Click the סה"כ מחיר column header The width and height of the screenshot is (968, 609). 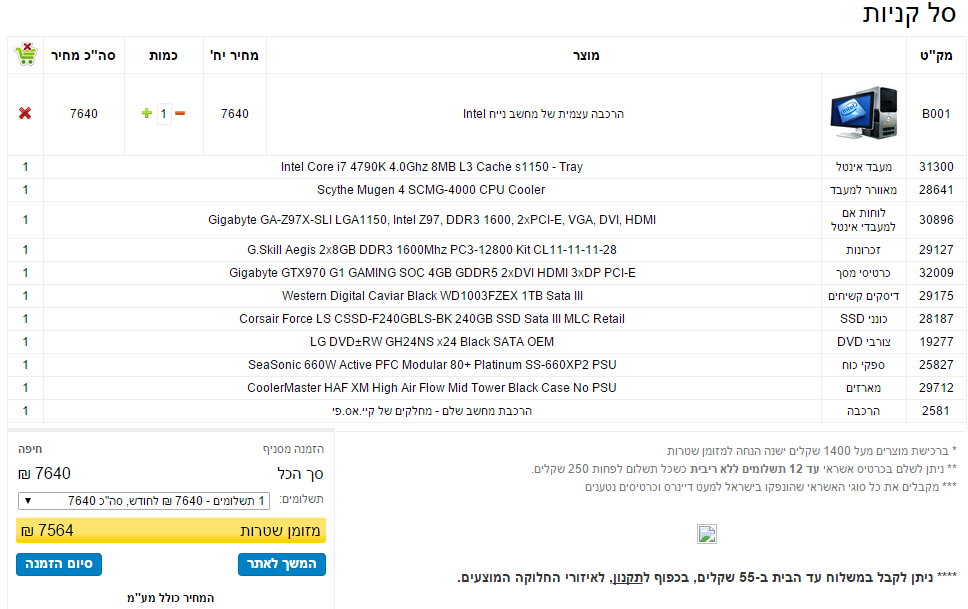(x=83, y=56)
